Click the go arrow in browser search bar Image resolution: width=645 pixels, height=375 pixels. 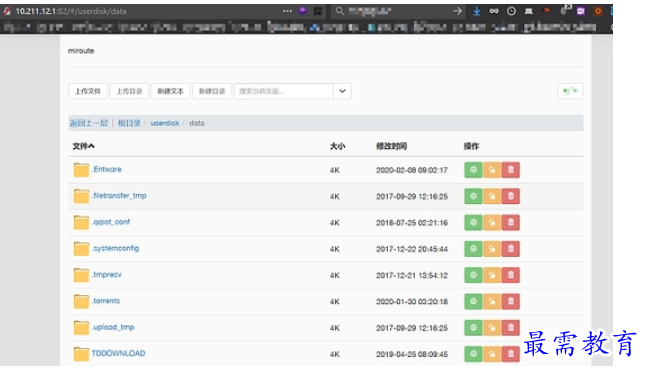[457, 11]
